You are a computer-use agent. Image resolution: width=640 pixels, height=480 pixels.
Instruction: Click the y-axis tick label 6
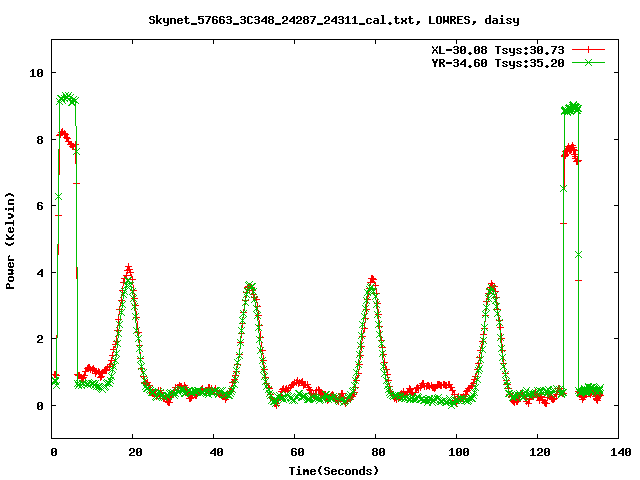click(40, 206)
